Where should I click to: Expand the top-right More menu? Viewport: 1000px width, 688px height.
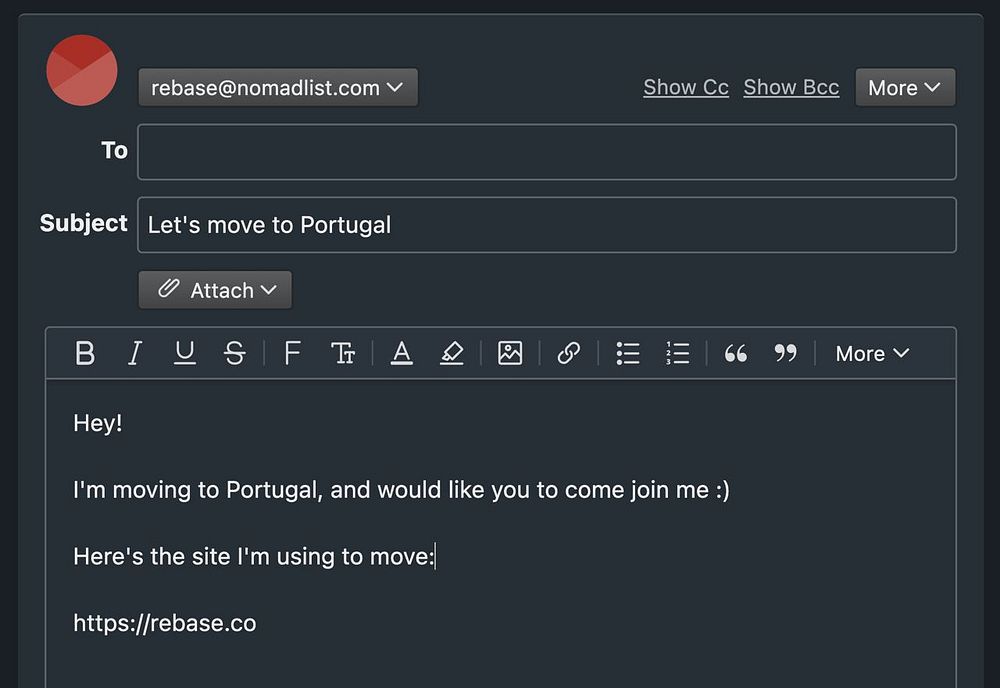coord(905,87)
